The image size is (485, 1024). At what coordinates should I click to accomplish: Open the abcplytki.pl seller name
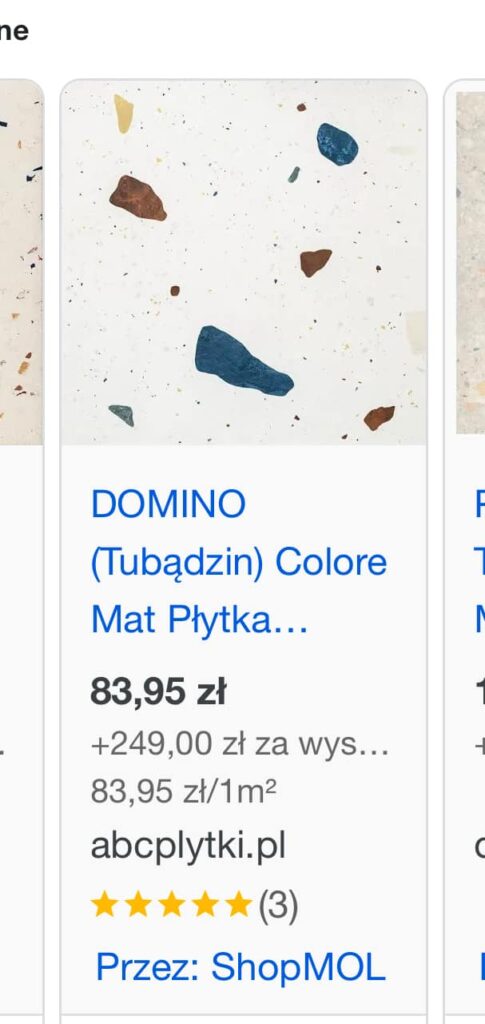[x=188, y=846]
